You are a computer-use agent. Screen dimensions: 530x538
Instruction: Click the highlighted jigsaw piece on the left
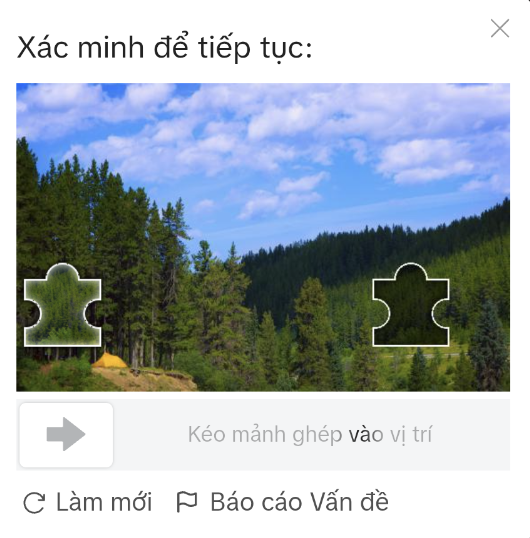click(x=62, y=305)
